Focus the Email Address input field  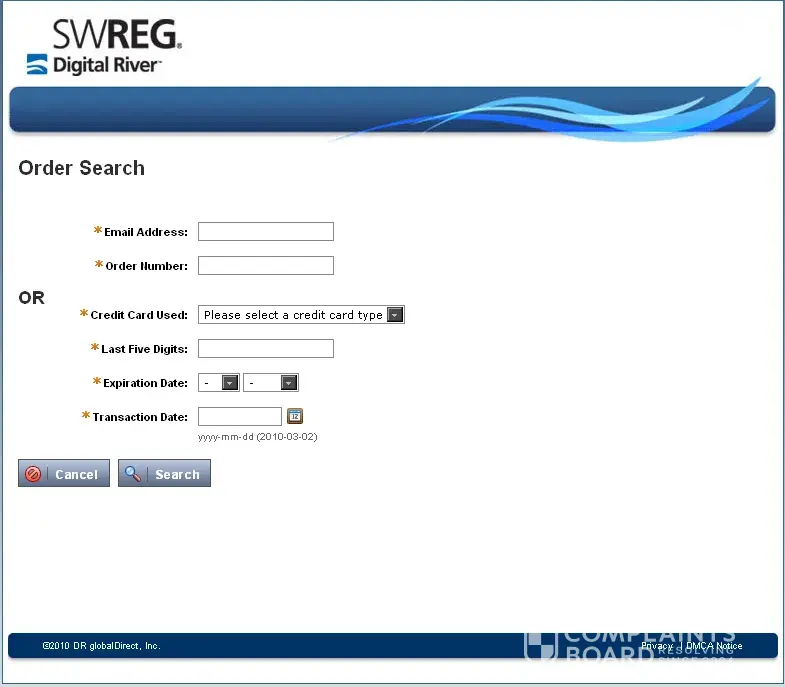(x=266, y=231)
